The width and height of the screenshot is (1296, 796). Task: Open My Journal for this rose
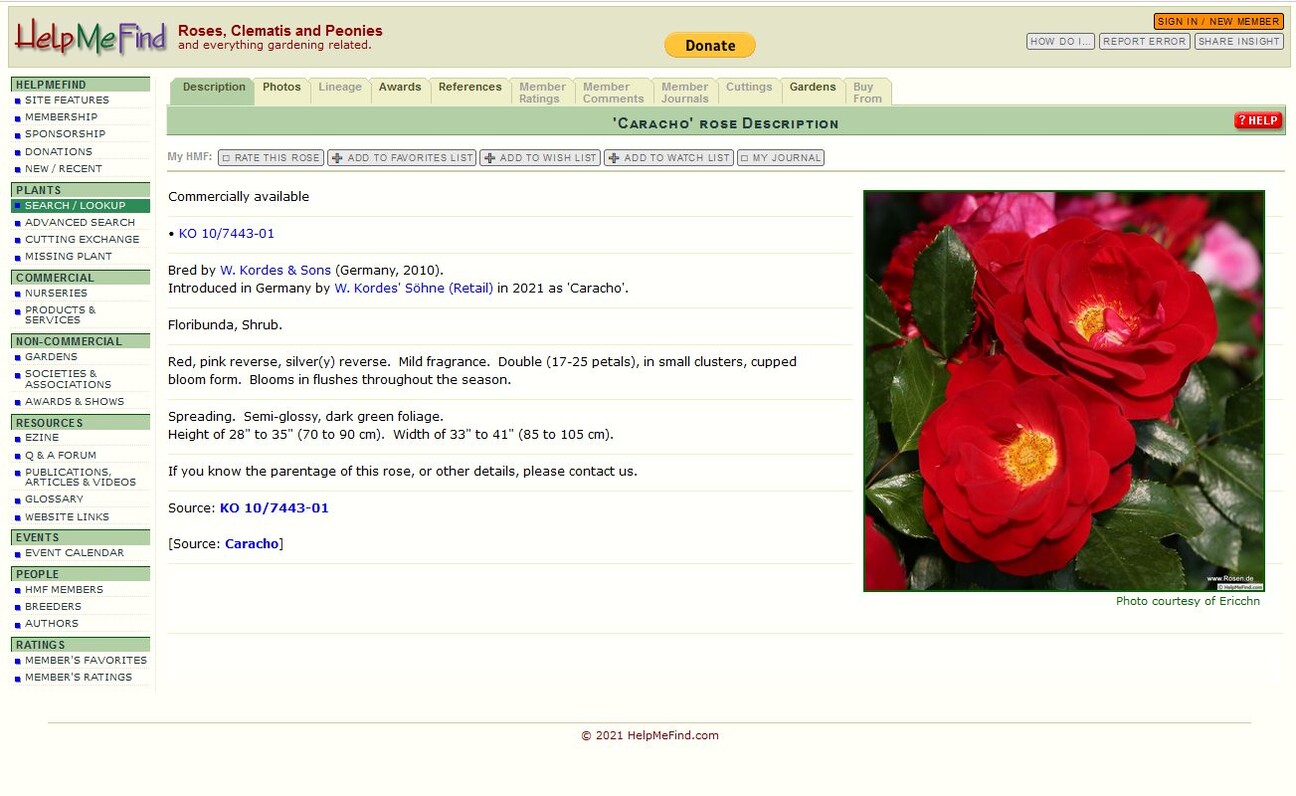pos(781,157)
